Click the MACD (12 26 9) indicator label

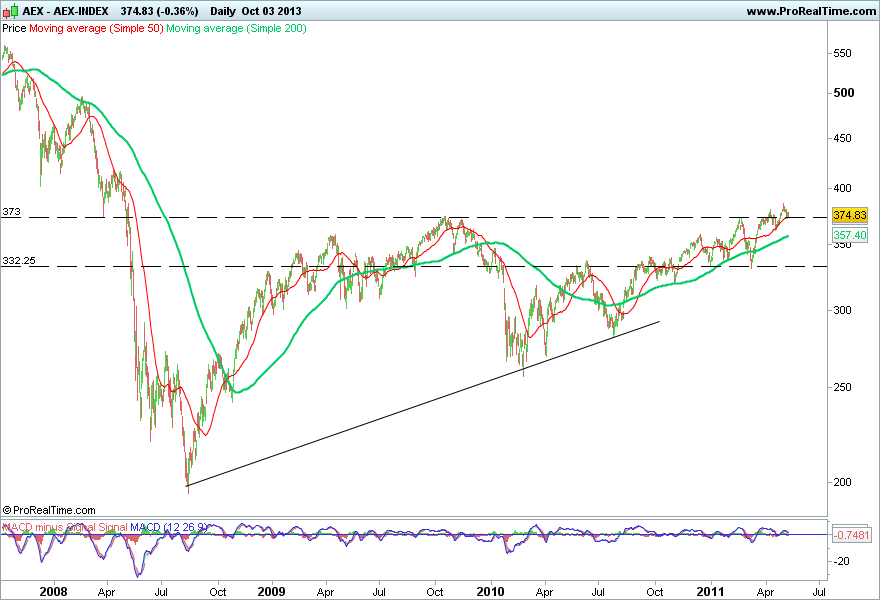169,527
